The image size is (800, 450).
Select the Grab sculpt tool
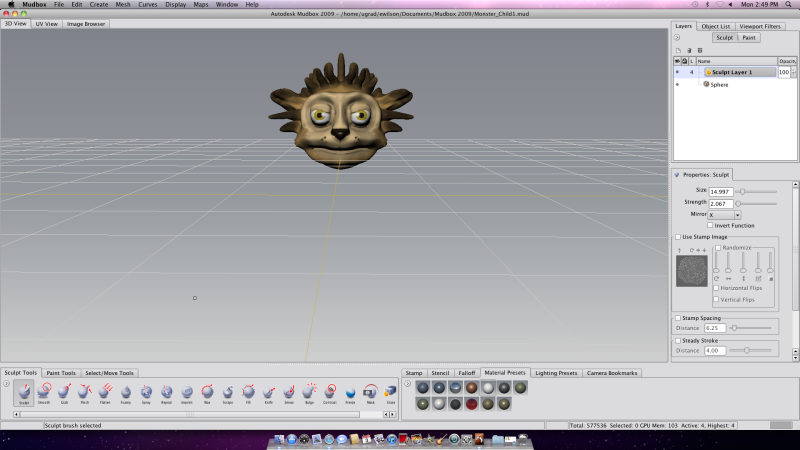click(64, 392)
